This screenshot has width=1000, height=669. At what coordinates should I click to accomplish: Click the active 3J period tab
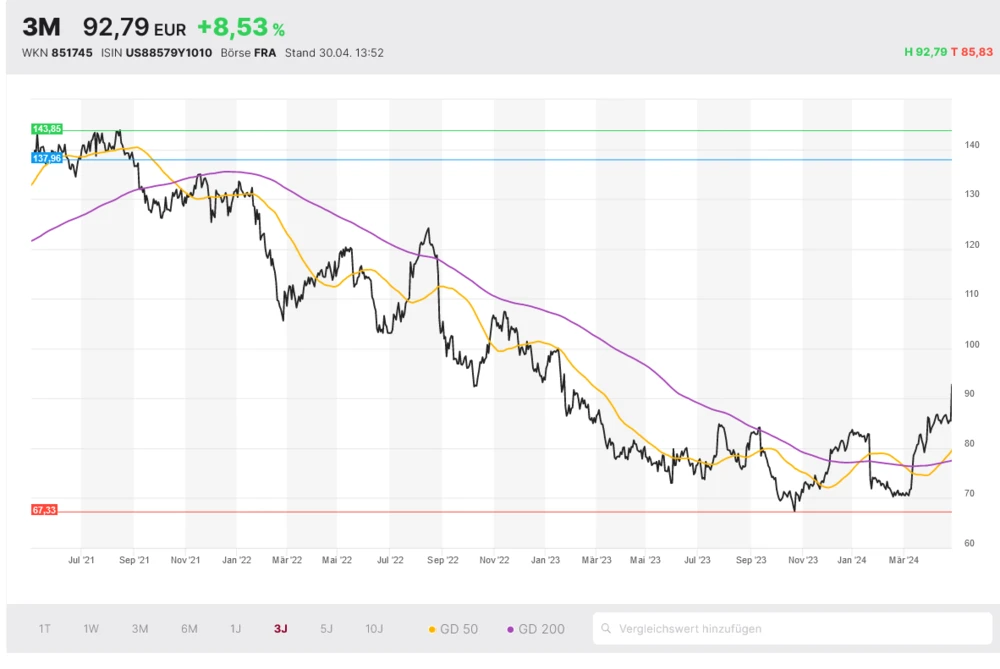tap(281, 629)
